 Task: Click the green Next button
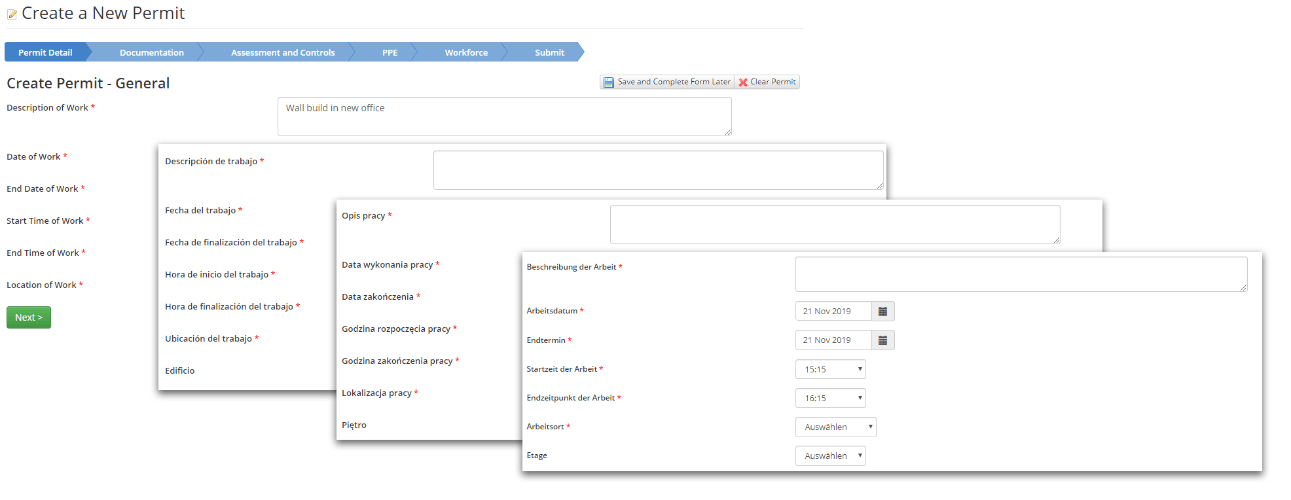click(28, 317)
